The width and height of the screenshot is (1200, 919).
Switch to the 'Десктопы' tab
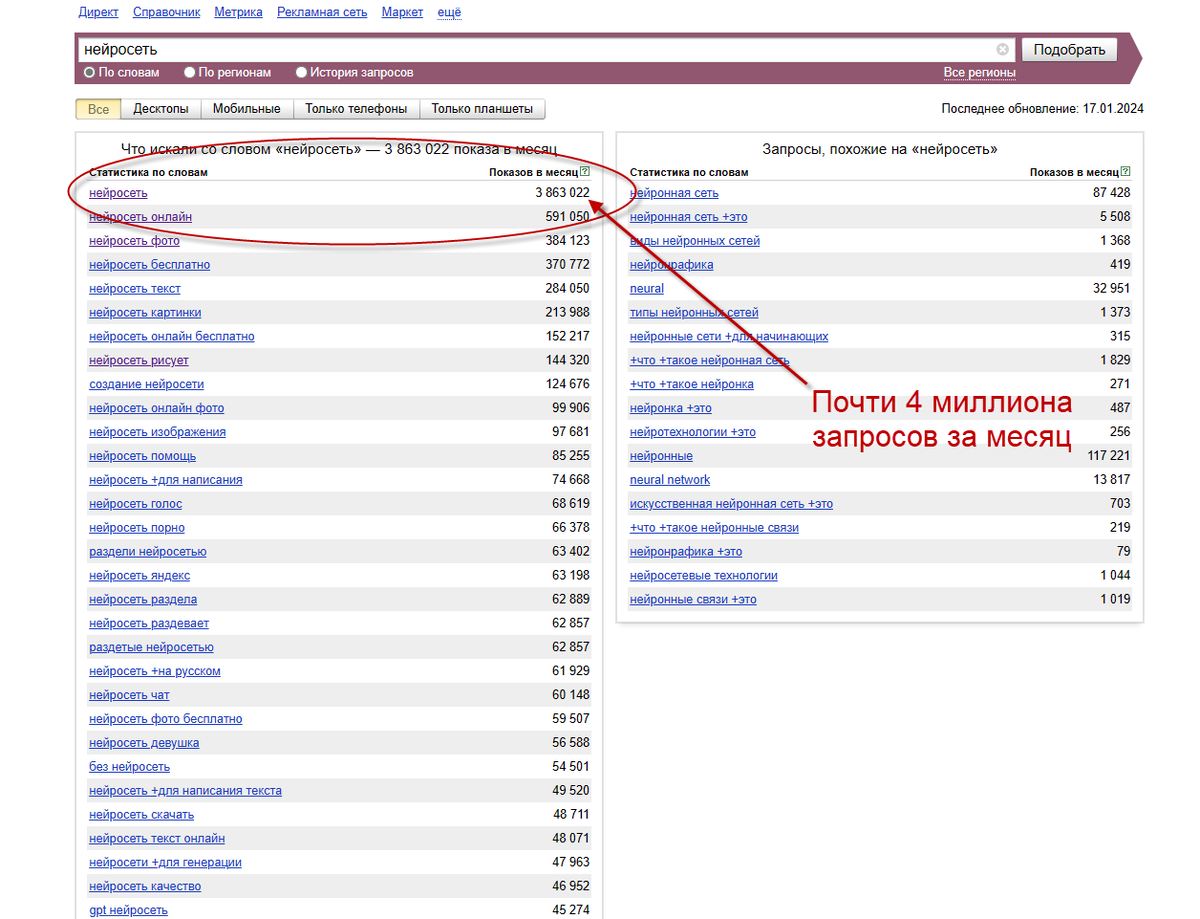click(161, 109)
